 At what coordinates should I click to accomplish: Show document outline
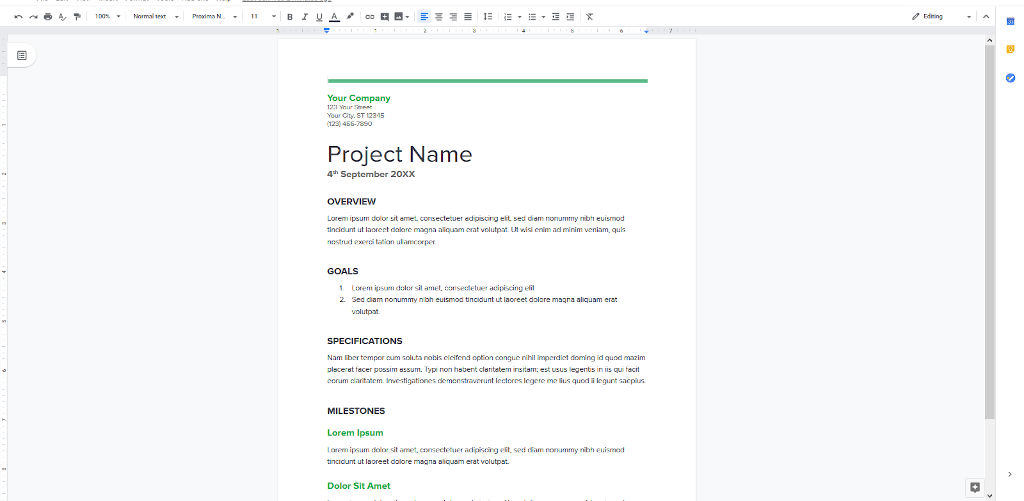pyautogui.click(x=22, y=56)
